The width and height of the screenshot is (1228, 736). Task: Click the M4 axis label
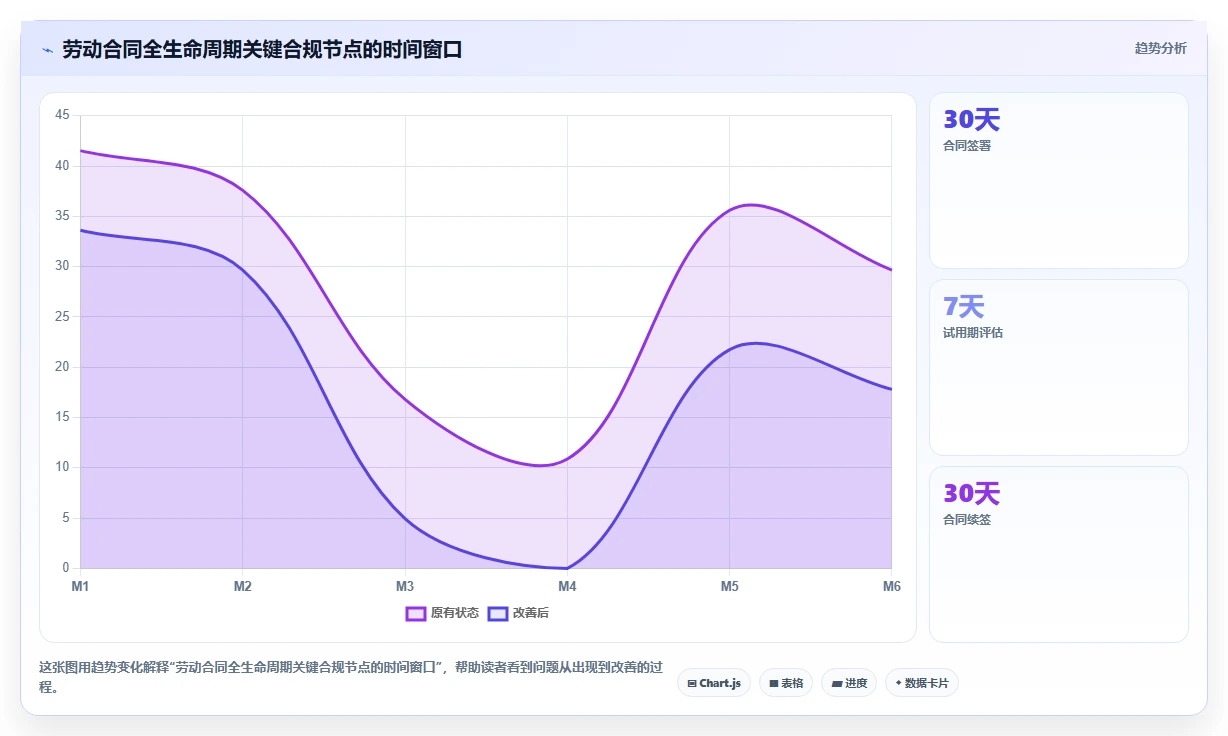point(567,587)
